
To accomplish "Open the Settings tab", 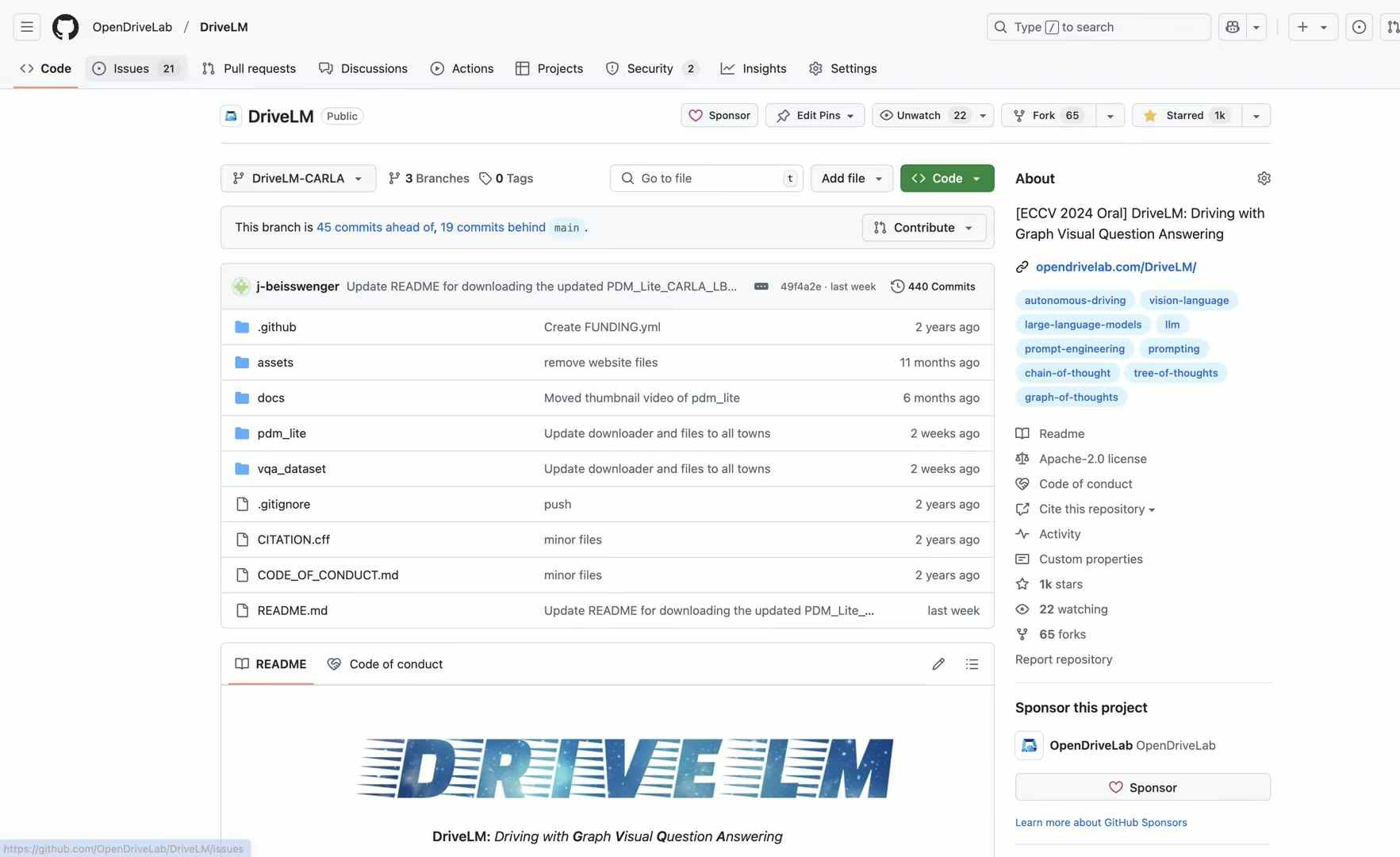I will 842,68.
